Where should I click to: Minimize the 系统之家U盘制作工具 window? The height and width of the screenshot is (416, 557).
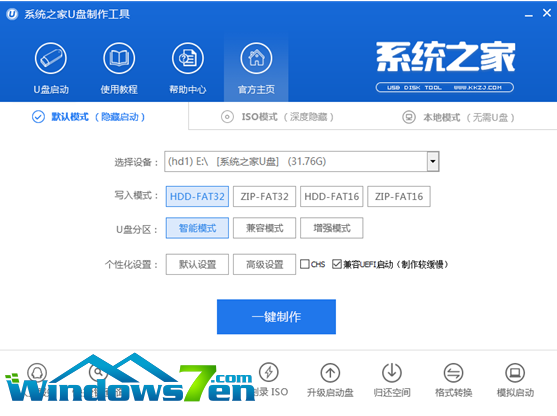coord(529,15)
